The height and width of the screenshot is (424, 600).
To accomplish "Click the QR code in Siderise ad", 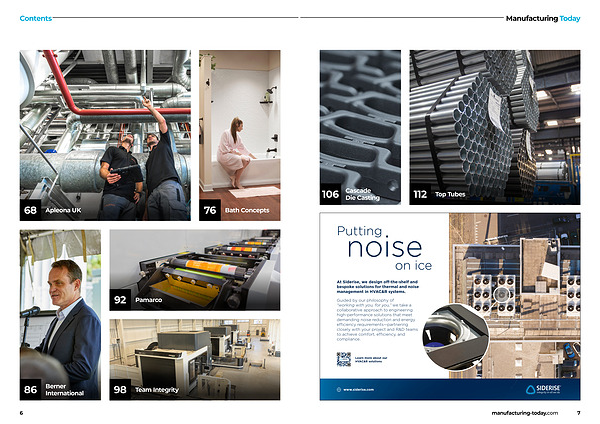I will coord(343,359).
